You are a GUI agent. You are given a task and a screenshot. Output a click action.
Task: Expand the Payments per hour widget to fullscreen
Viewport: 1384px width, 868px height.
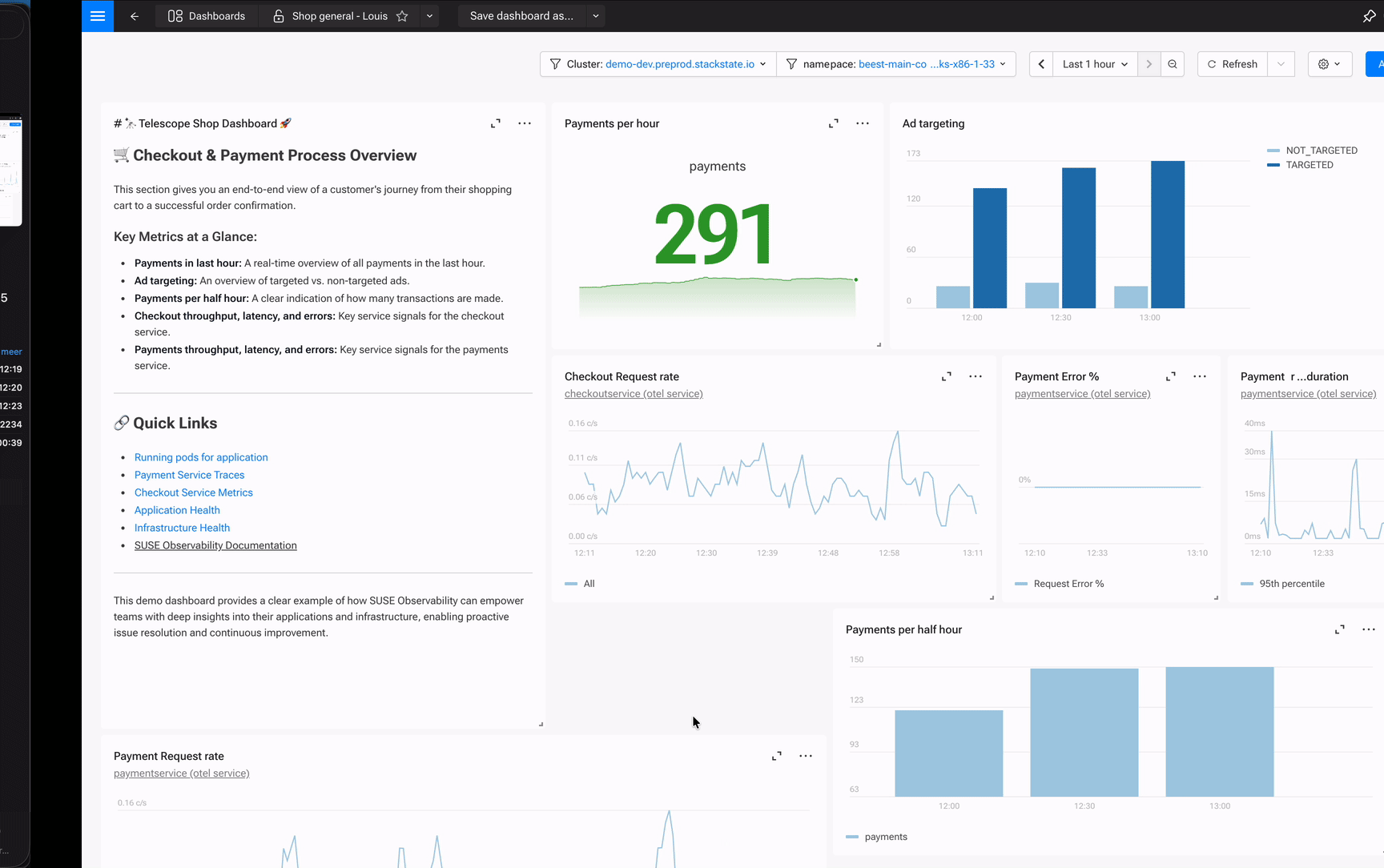[833, 123]
